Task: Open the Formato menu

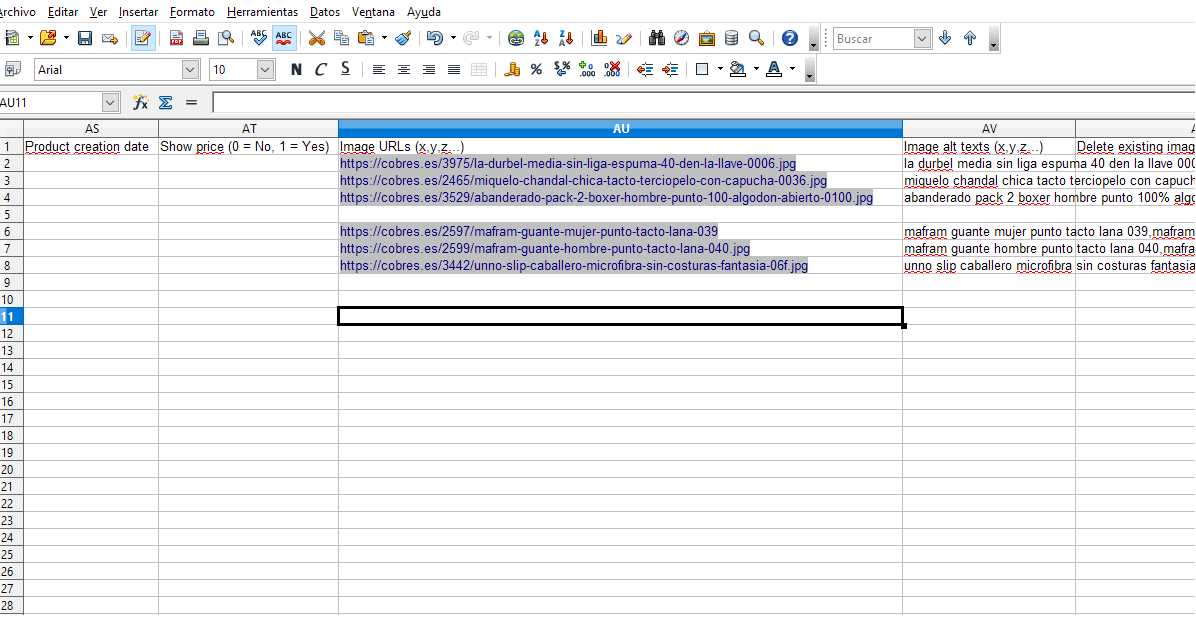Action: pyautogui.click(x=192, y=12)
